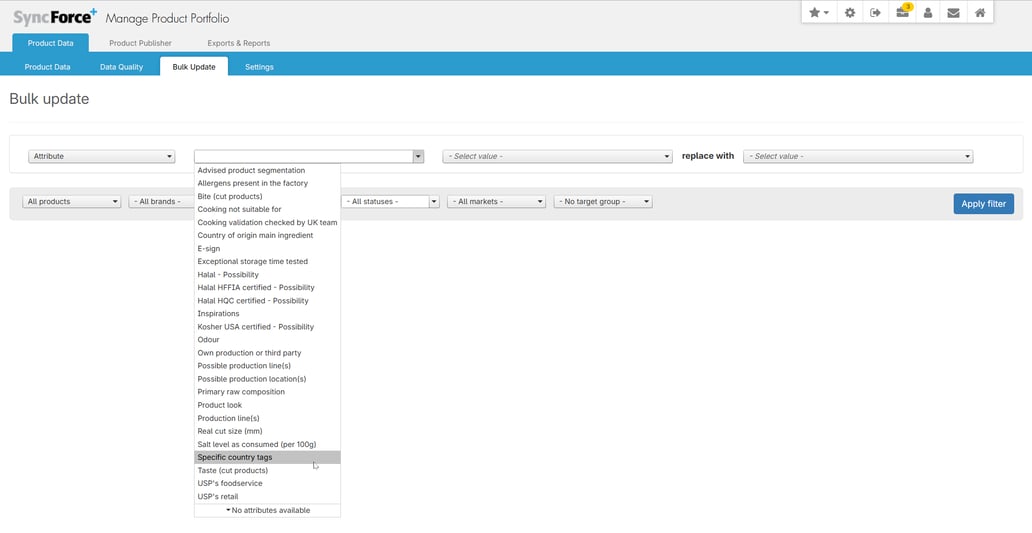The image size is (1032, 533).
Task: Select Cooking validation checked by UK team
Action: (267, 222)
